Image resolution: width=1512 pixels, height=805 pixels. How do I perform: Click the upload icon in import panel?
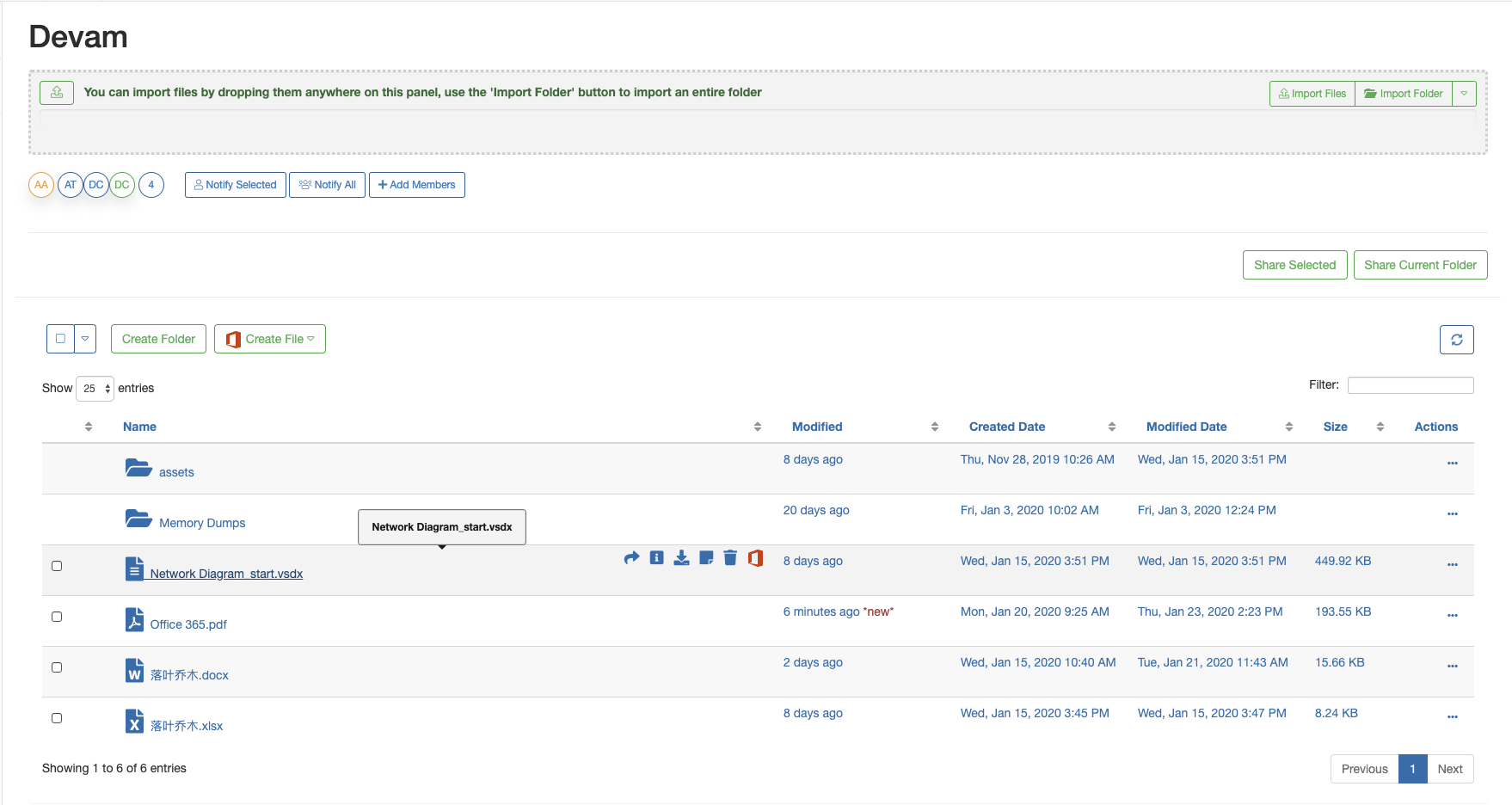pyautogui.click(x=57, y=92)
